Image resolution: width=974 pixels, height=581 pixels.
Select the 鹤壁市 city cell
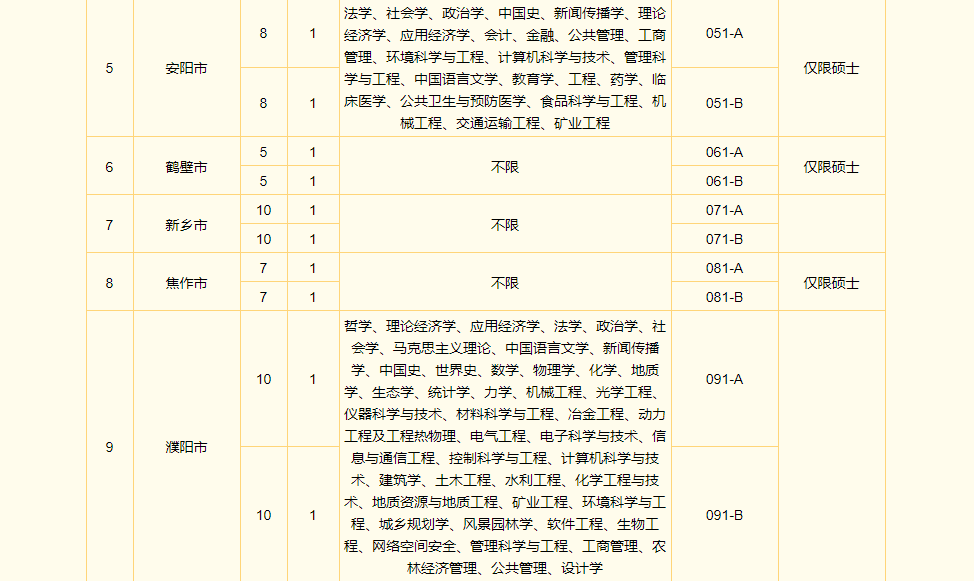[186, 167]
